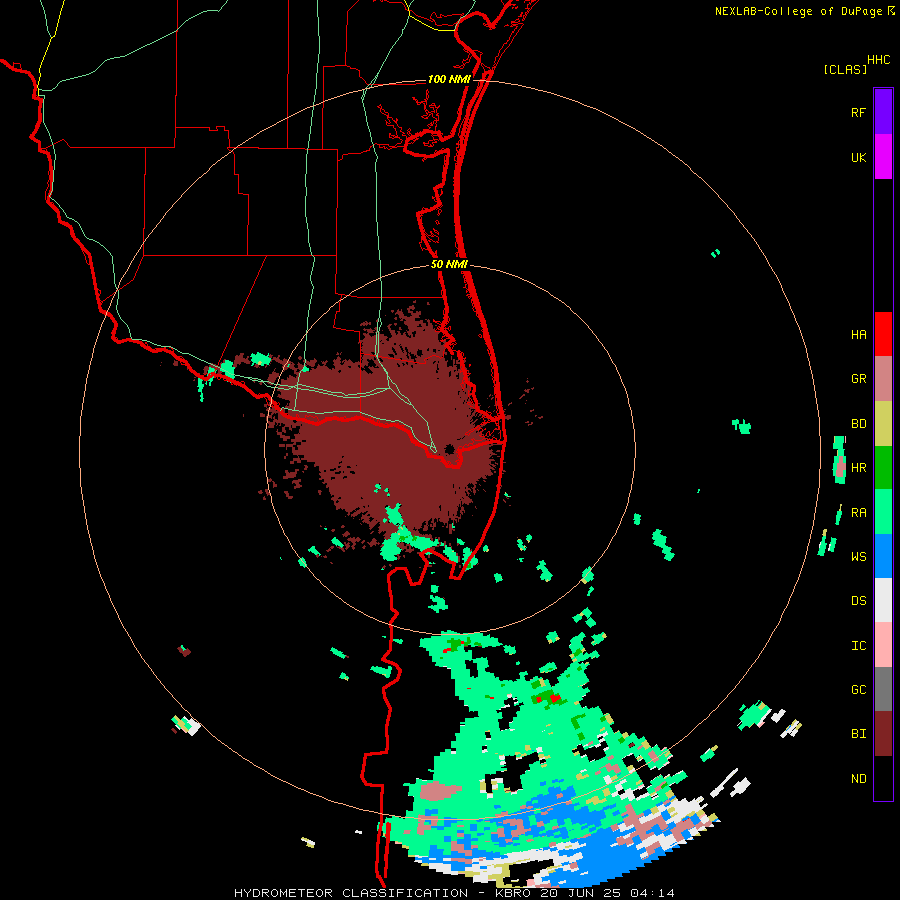Click the GR legend label
This screenshot has width=900, height=900.
click(x=859, y=379)
